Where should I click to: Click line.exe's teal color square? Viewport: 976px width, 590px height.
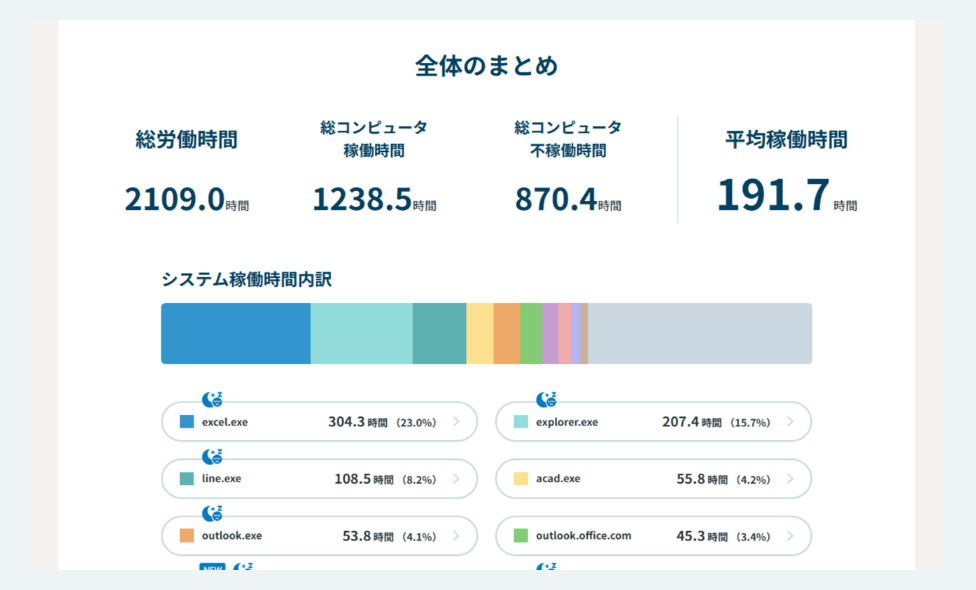pos(187,478)
